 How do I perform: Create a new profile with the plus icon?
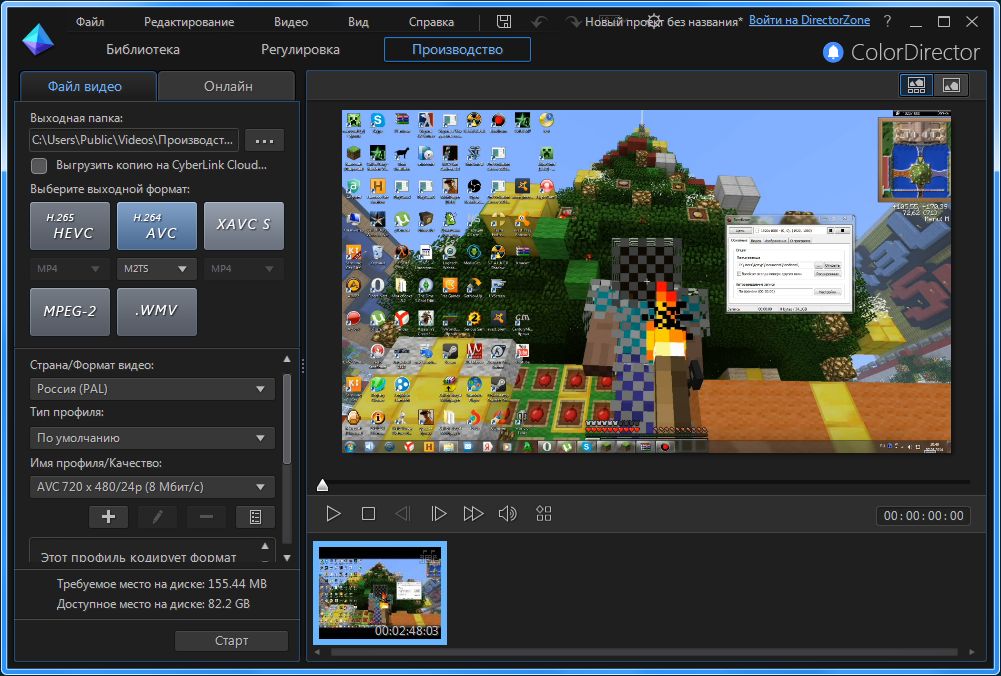(107, 516)
